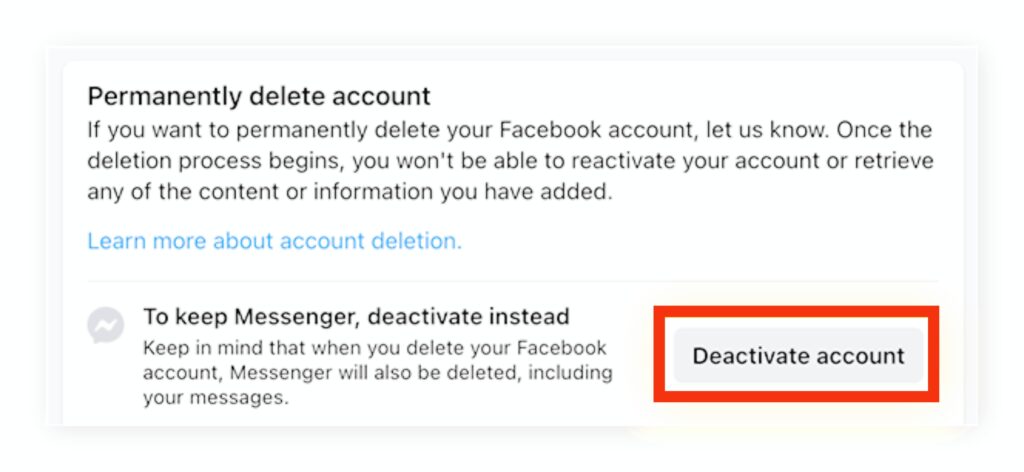The width and height of the screenshot is (1024, 472).
Task: Click the line starting If you want to permanently
Action: tap(509, 130)
